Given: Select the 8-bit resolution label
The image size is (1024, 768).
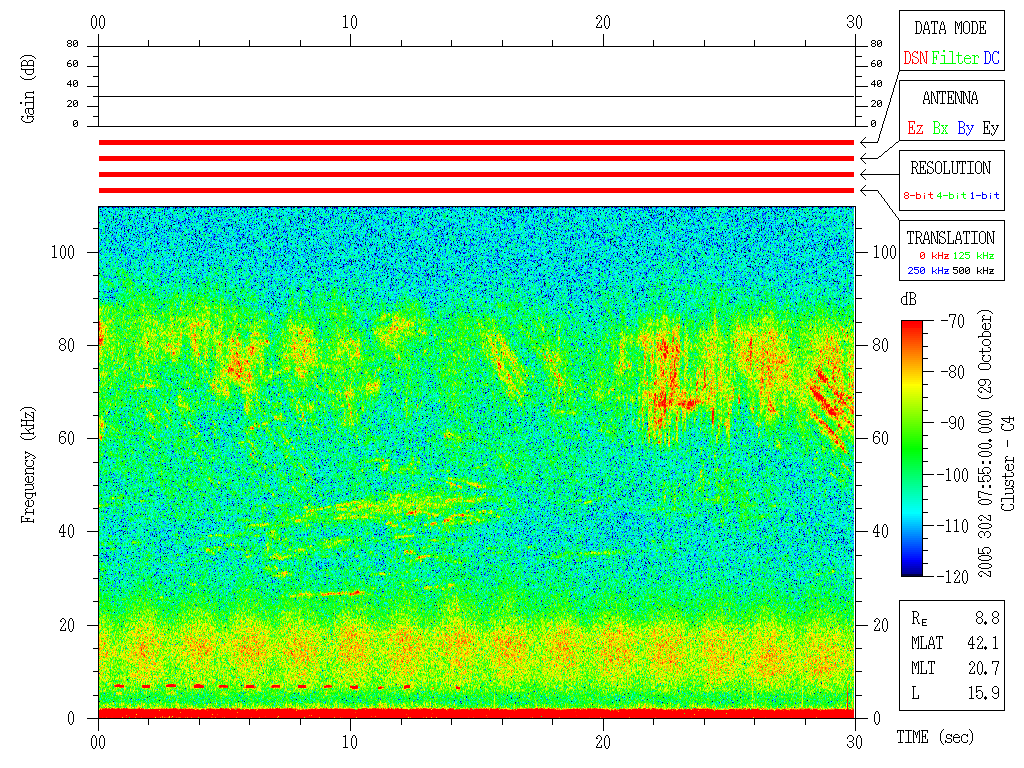Looking at the screenshot, I should tap(919, 196).
